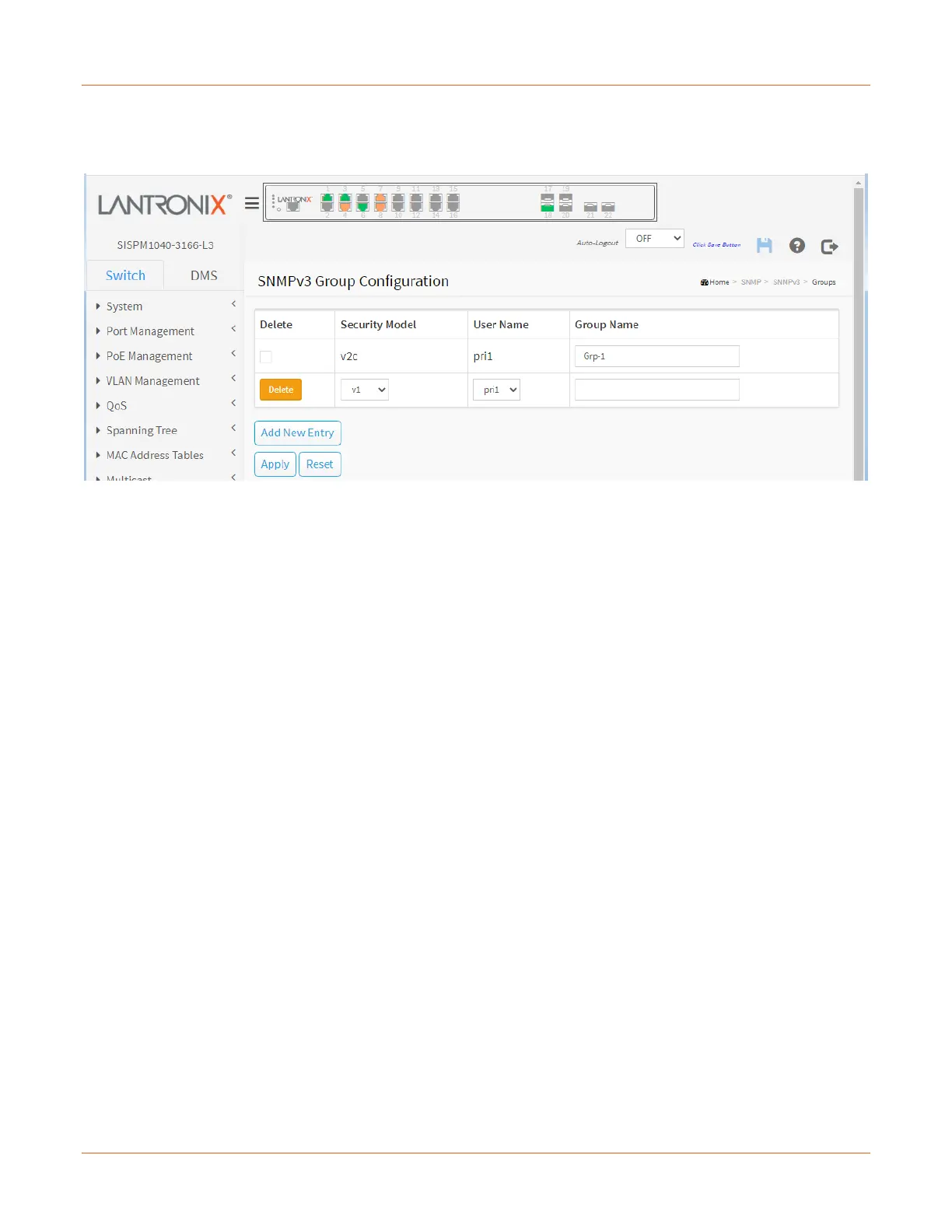Select port 7 orange port icon
Screen dimensions: 952x1232
(x=381, y=199)
